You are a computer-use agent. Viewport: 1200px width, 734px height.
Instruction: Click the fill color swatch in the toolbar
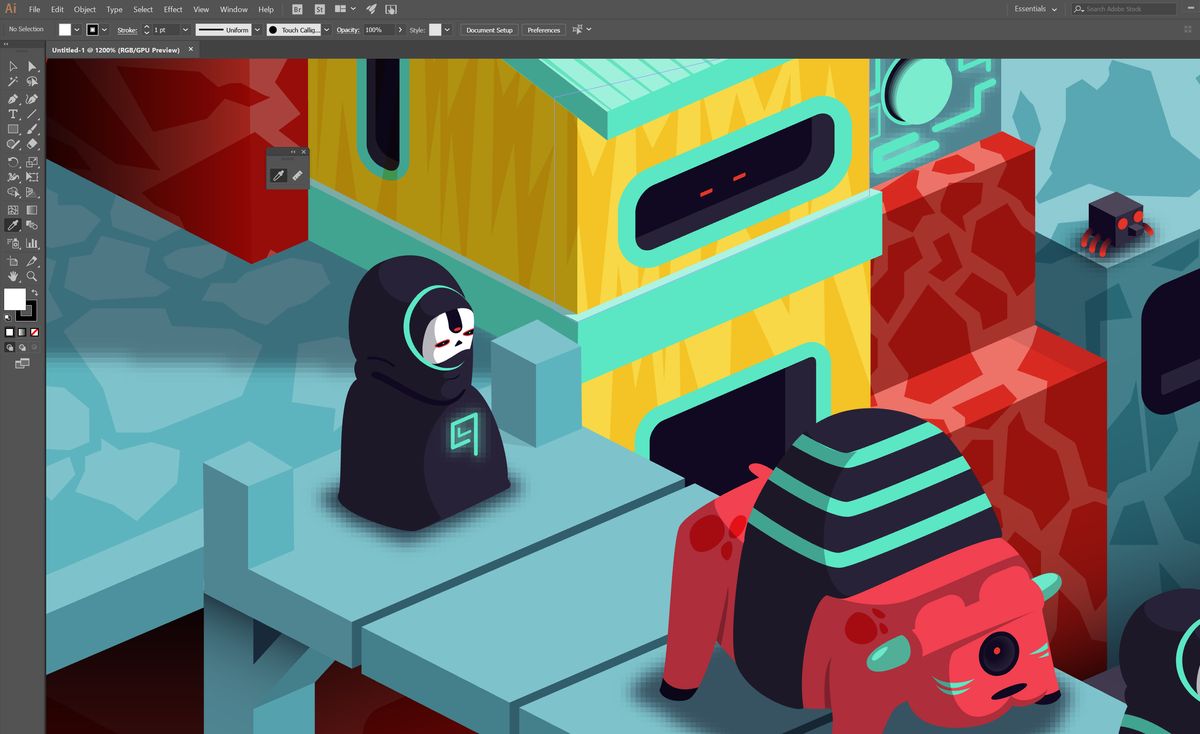[14, 298]
